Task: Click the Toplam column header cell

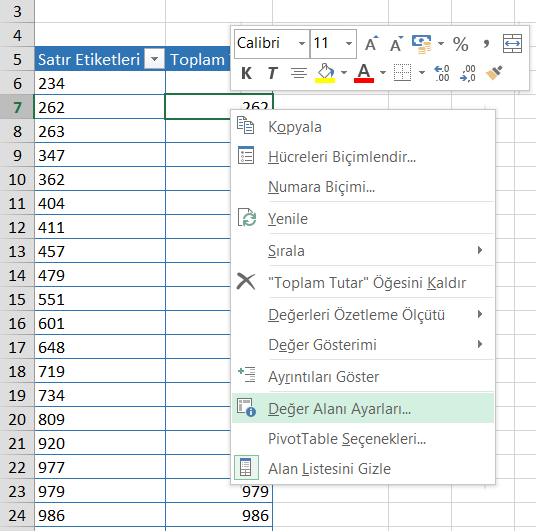Action: (198, 59)
